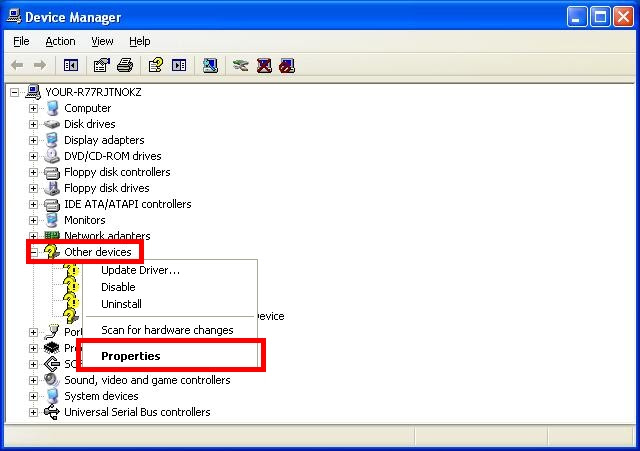This screenshot has height=451, width=640.
Task: Click the IDE ATA/ATAPI controllers icon
Action: tap(52, 204)
